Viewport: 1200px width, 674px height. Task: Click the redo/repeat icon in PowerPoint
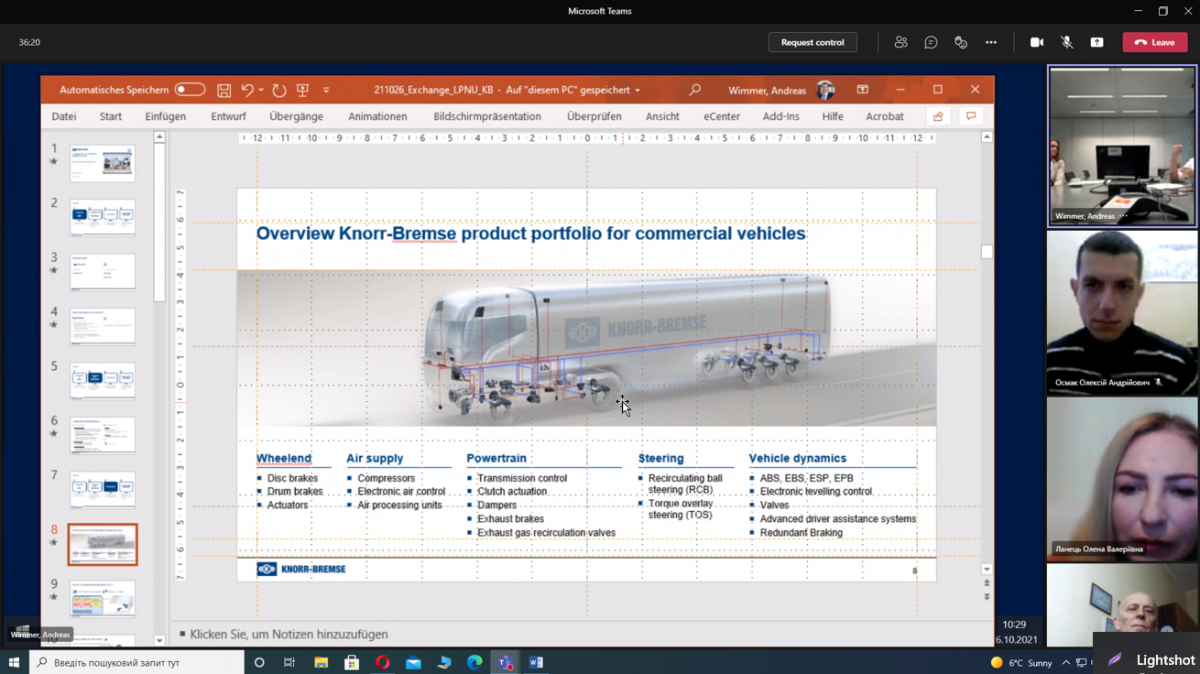tap(279, 90)
